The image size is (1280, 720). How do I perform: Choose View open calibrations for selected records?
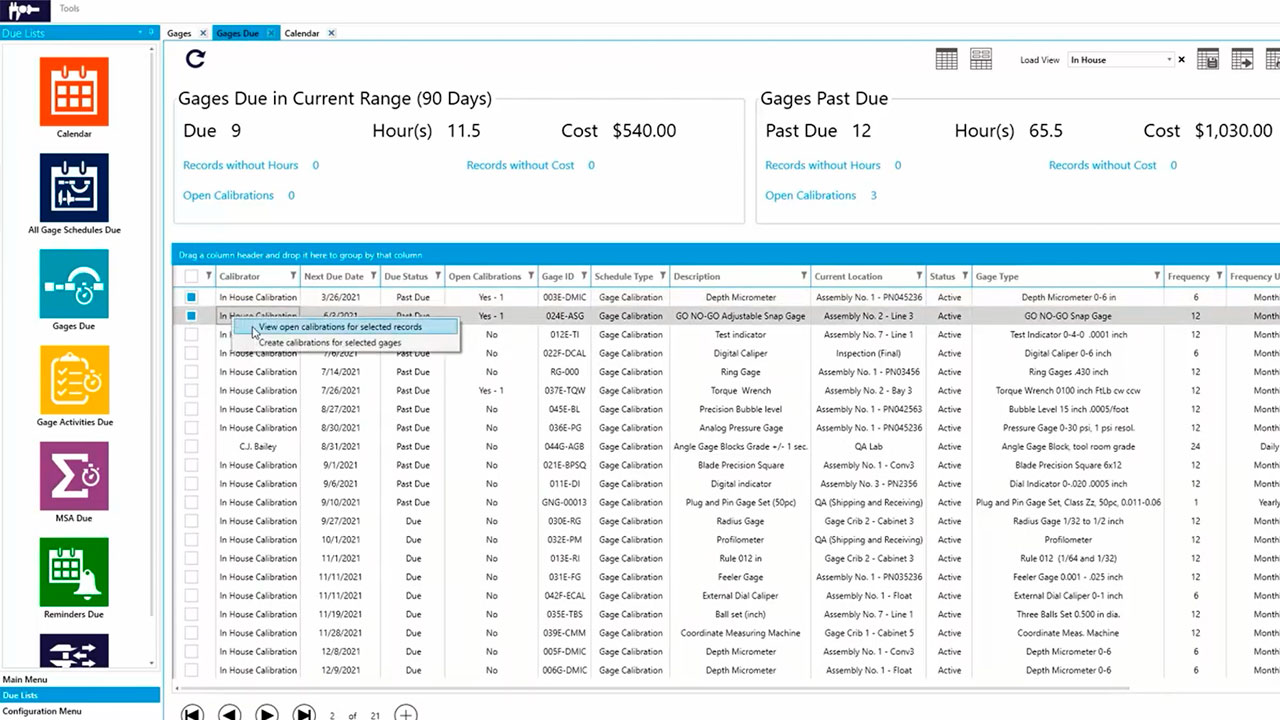[x=340, y=327]
